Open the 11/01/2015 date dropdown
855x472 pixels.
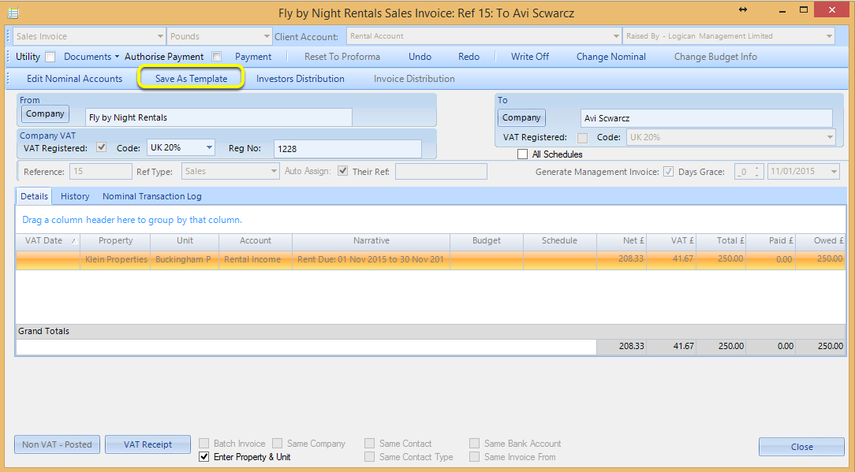coord(834,172)
